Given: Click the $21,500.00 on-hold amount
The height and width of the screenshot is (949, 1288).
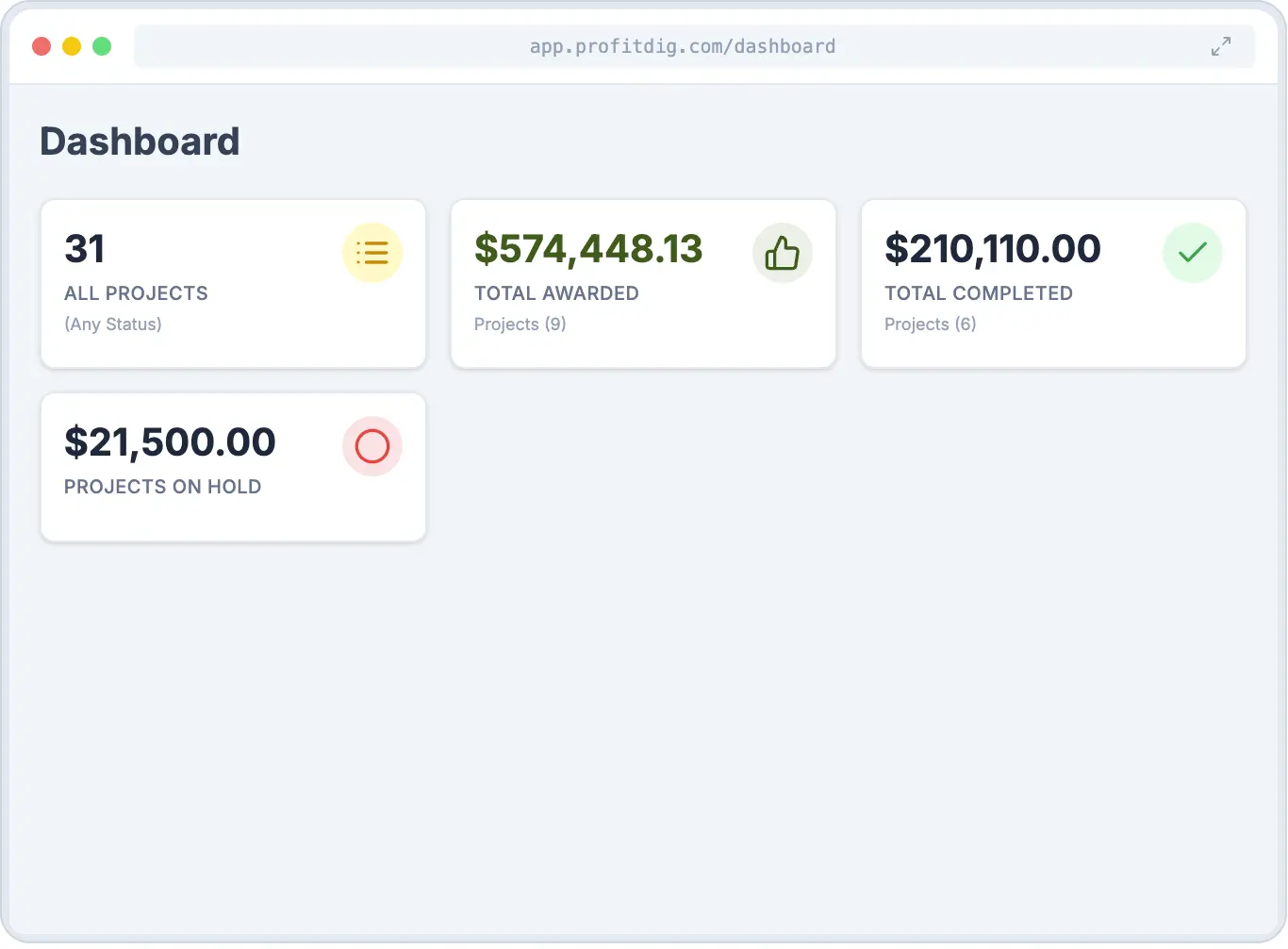Looking at the screenshot, I should [x=170, y=441].
